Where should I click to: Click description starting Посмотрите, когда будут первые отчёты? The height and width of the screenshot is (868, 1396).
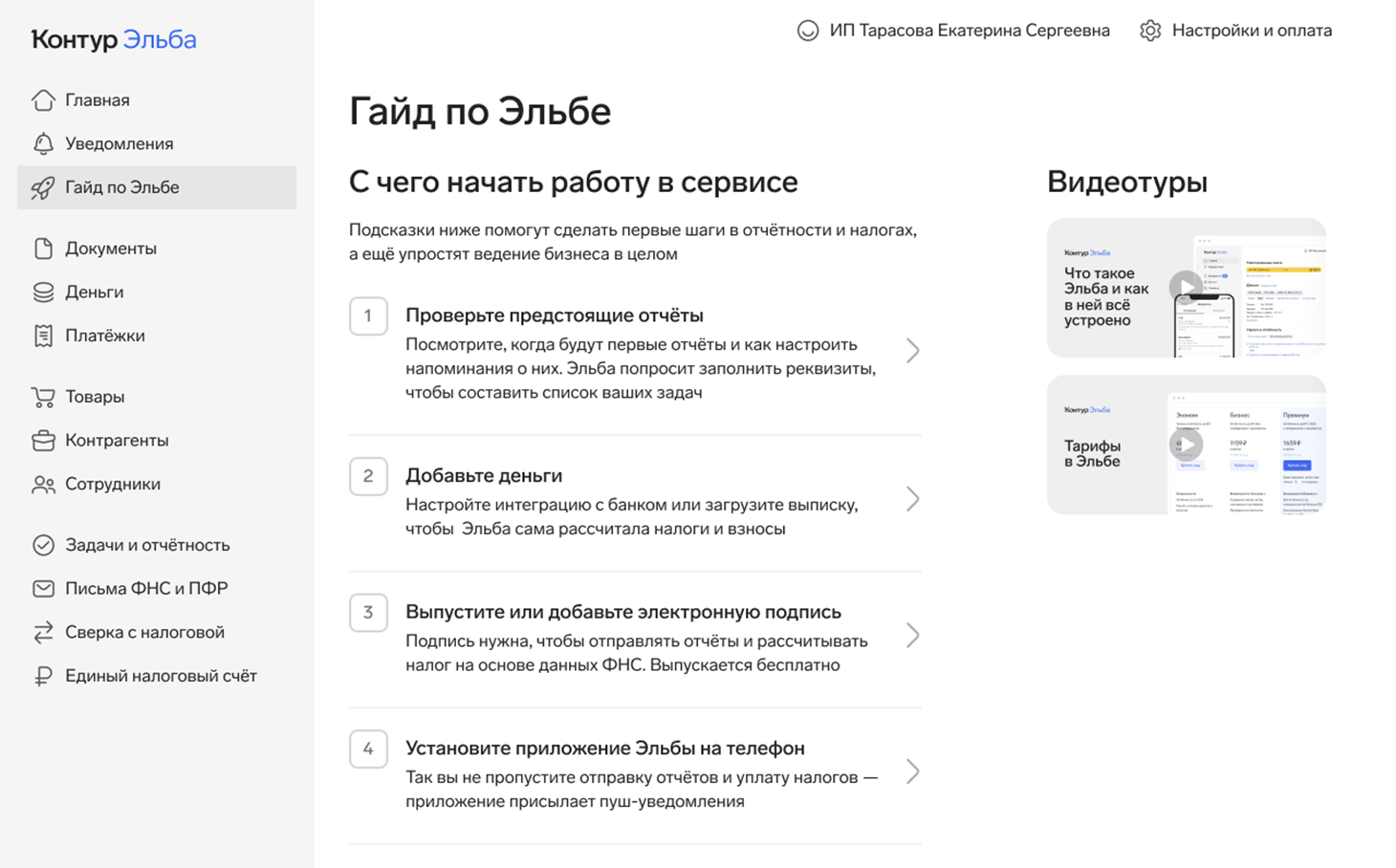641,368
